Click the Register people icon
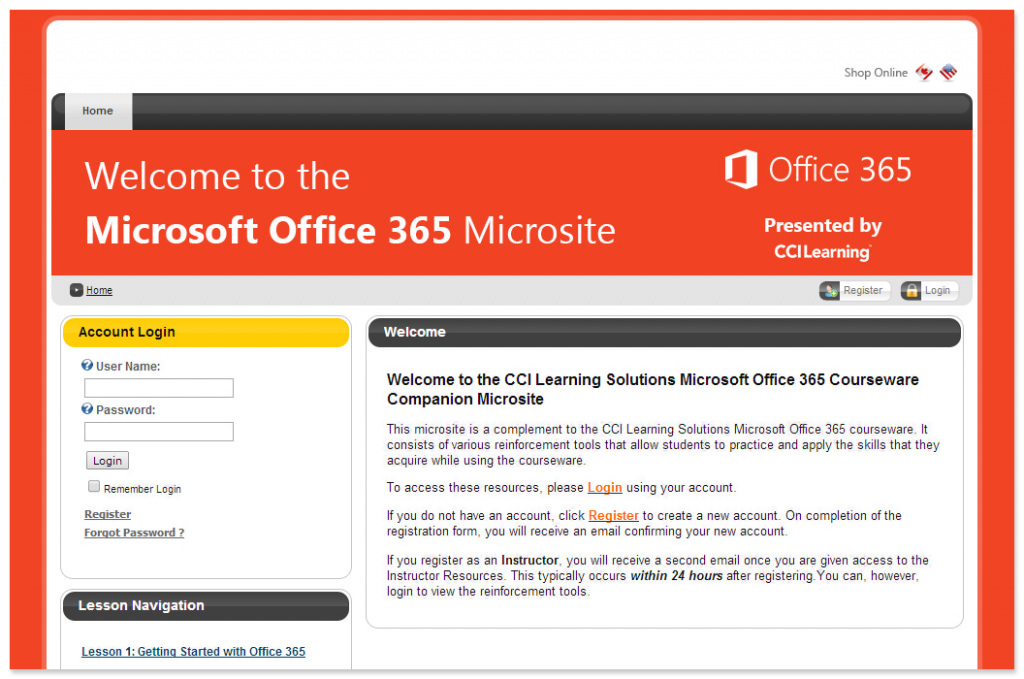The width and height of the screenshot is (1024, 679). (x=831, y=290)
